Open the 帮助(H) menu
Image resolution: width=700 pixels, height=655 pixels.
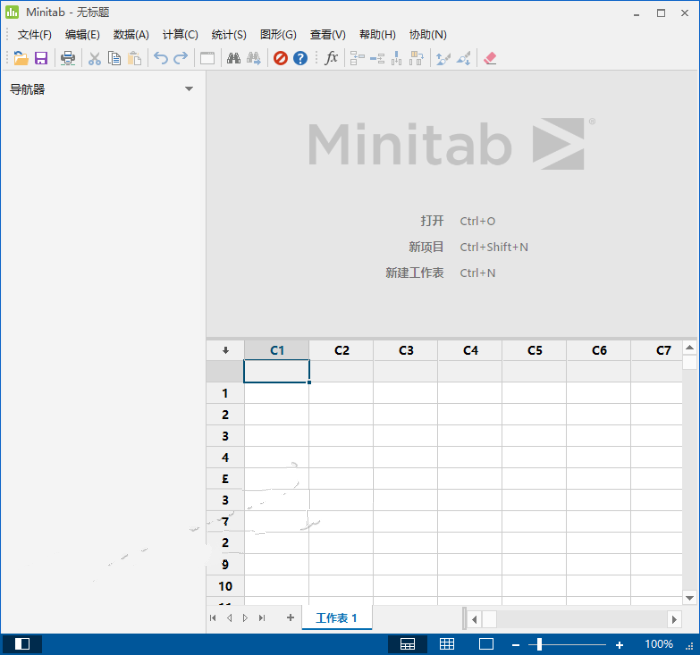pyautogui.click(x=377, y=34)
